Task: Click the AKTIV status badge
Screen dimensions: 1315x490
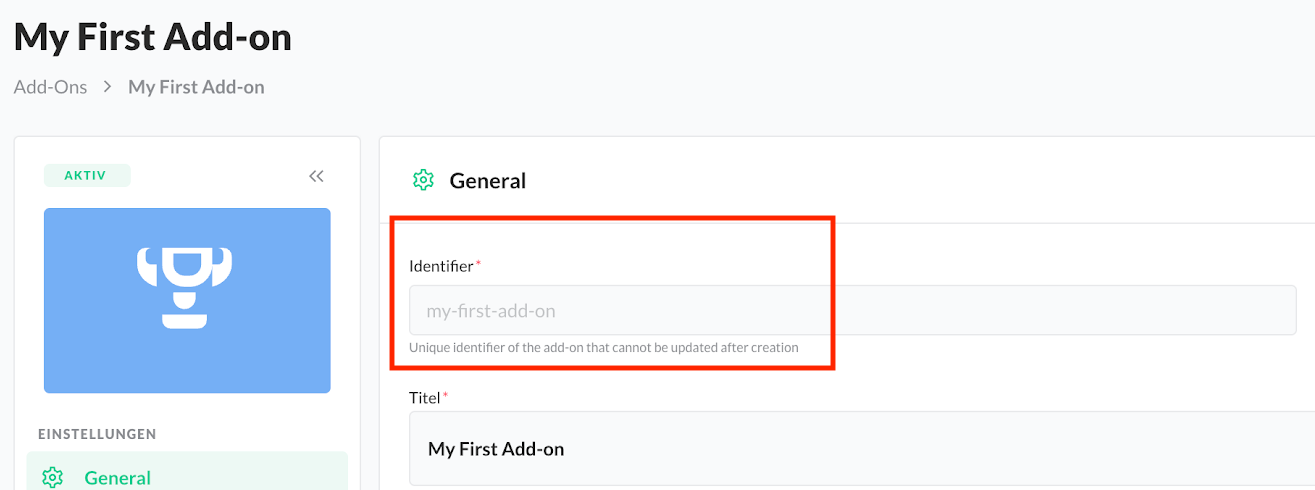Action: pyautogui.click(x=87, y=176)
